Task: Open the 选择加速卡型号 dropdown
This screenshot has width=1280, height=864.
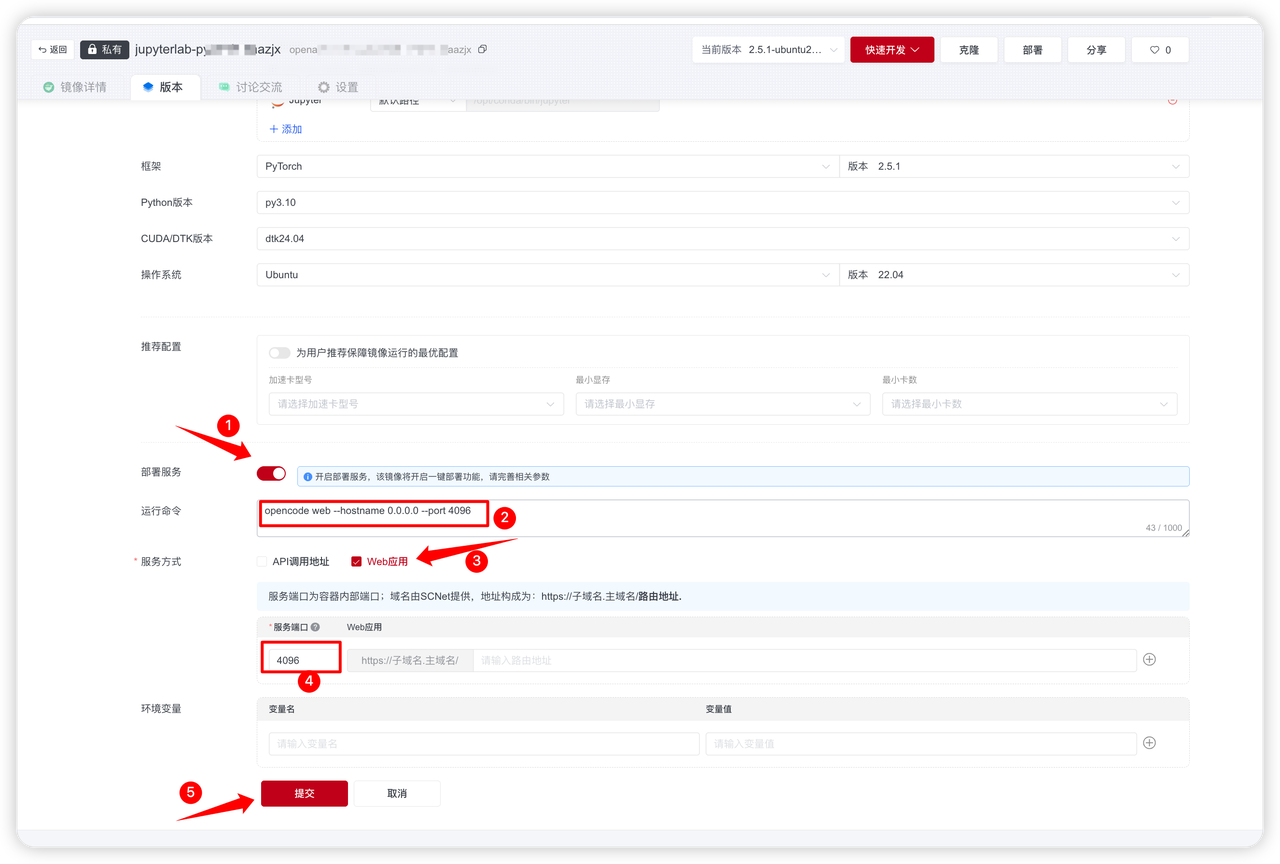Action: 416,404
